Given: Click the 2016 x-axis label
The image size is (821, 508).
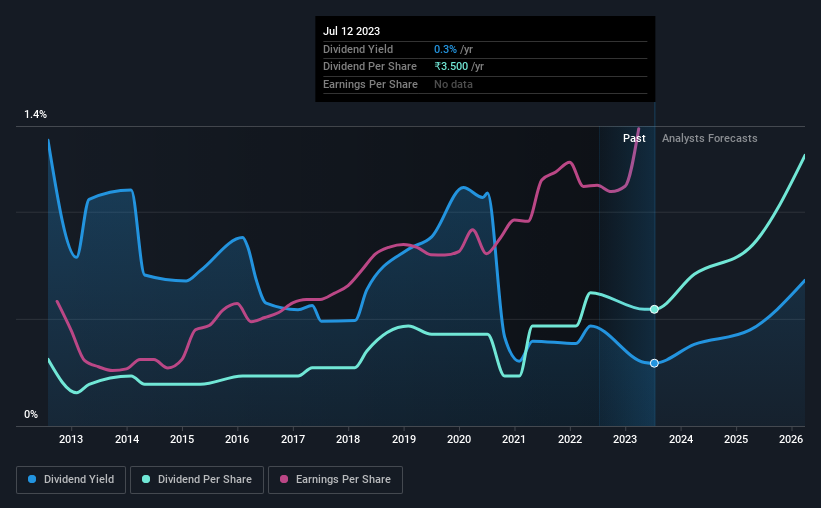Looking at the screenshot, I should [x=237, y=439].
